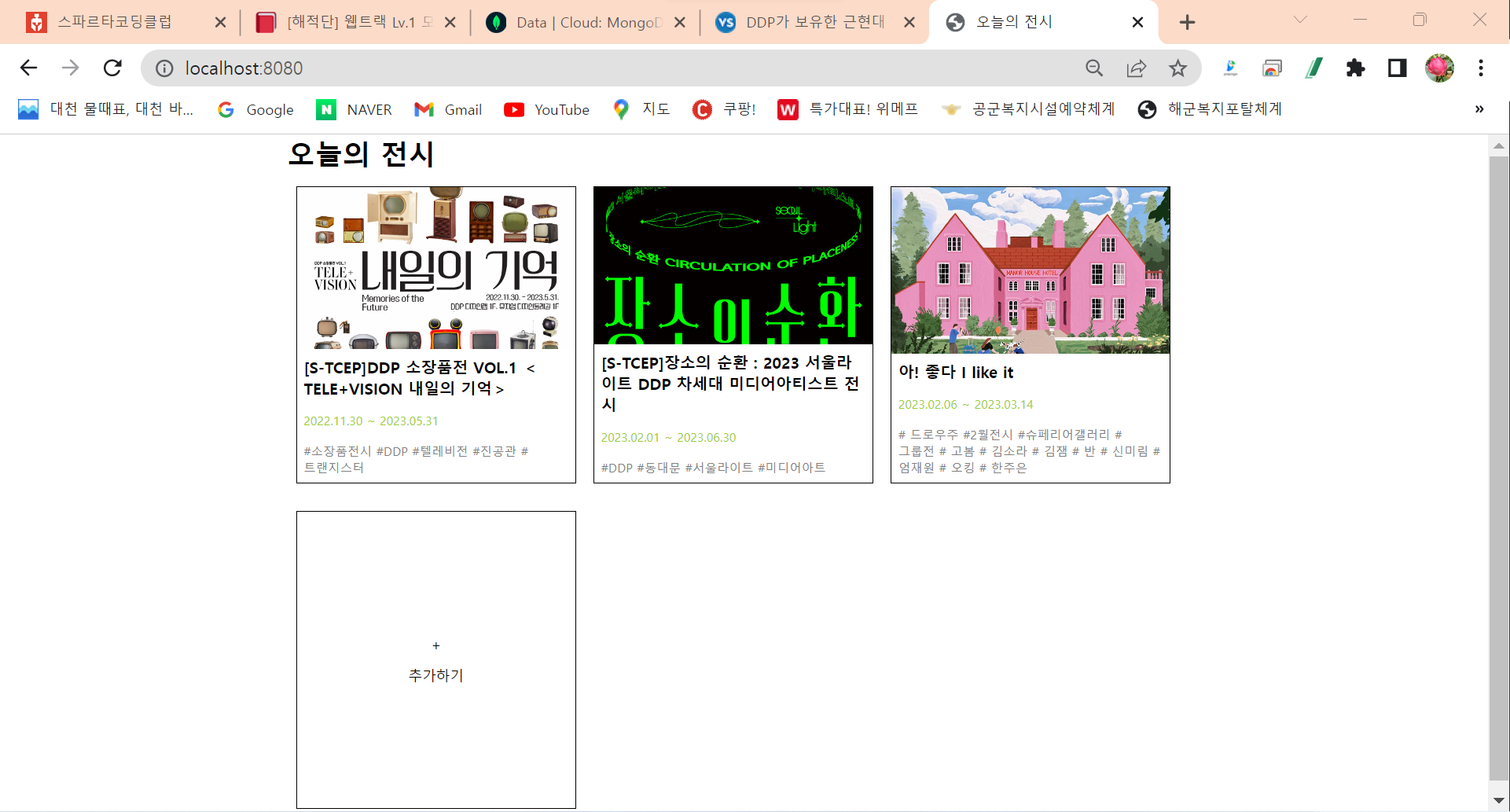This screenshot has height=812, width=1510.
Task: Open the 지도 maps bookmark
Action: (641, 109)
